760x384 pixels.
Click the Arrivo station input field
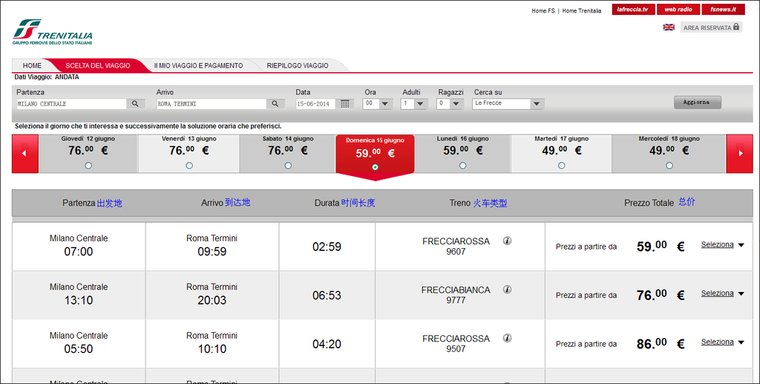point(211,104)
